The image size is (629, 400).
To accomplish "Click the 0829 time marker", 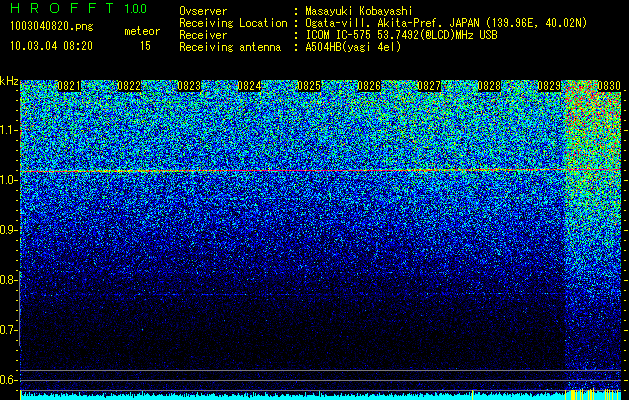I will point(549,86).
